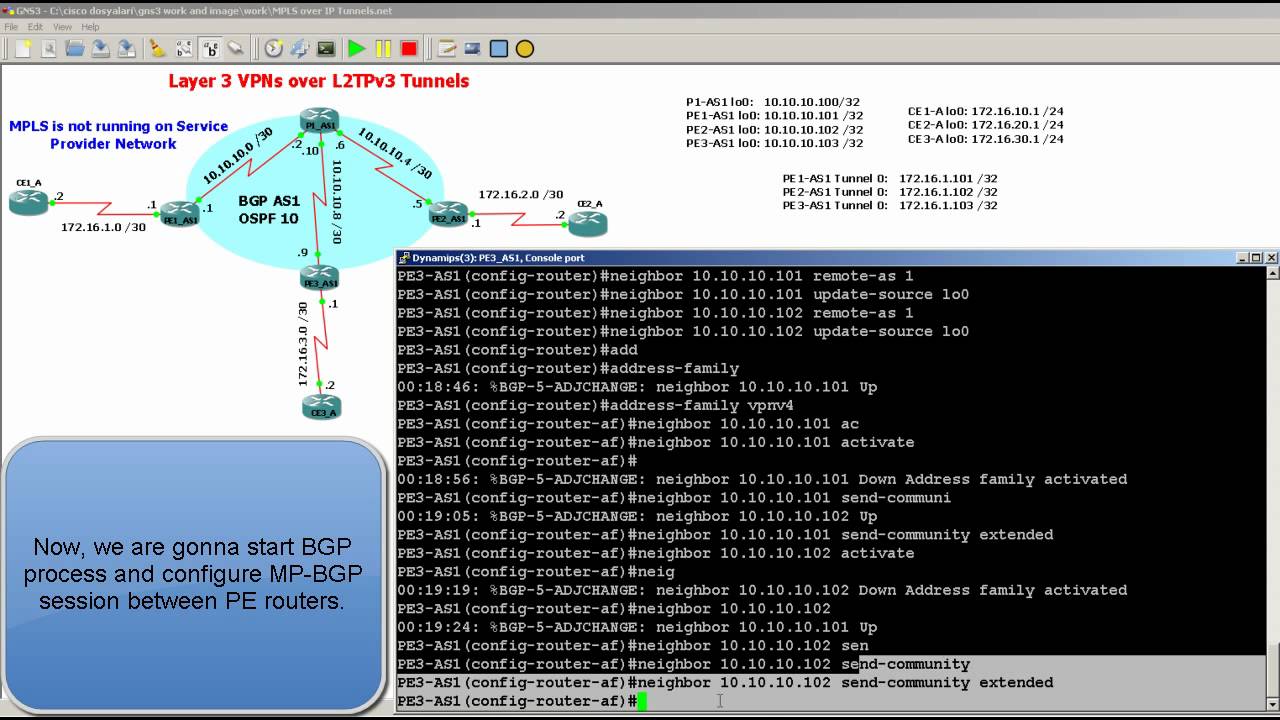Image resolution: width=1280 pixels, height=720 pixels.
Task: Open the snapshot clock icon
Action: click(274, 48)
